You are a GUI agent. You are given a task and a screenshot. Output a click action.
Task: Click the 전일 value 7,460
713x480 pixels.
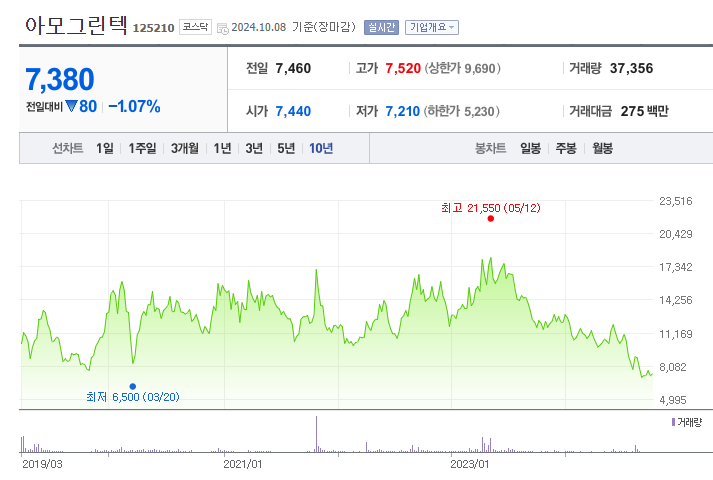coord(293,68)
